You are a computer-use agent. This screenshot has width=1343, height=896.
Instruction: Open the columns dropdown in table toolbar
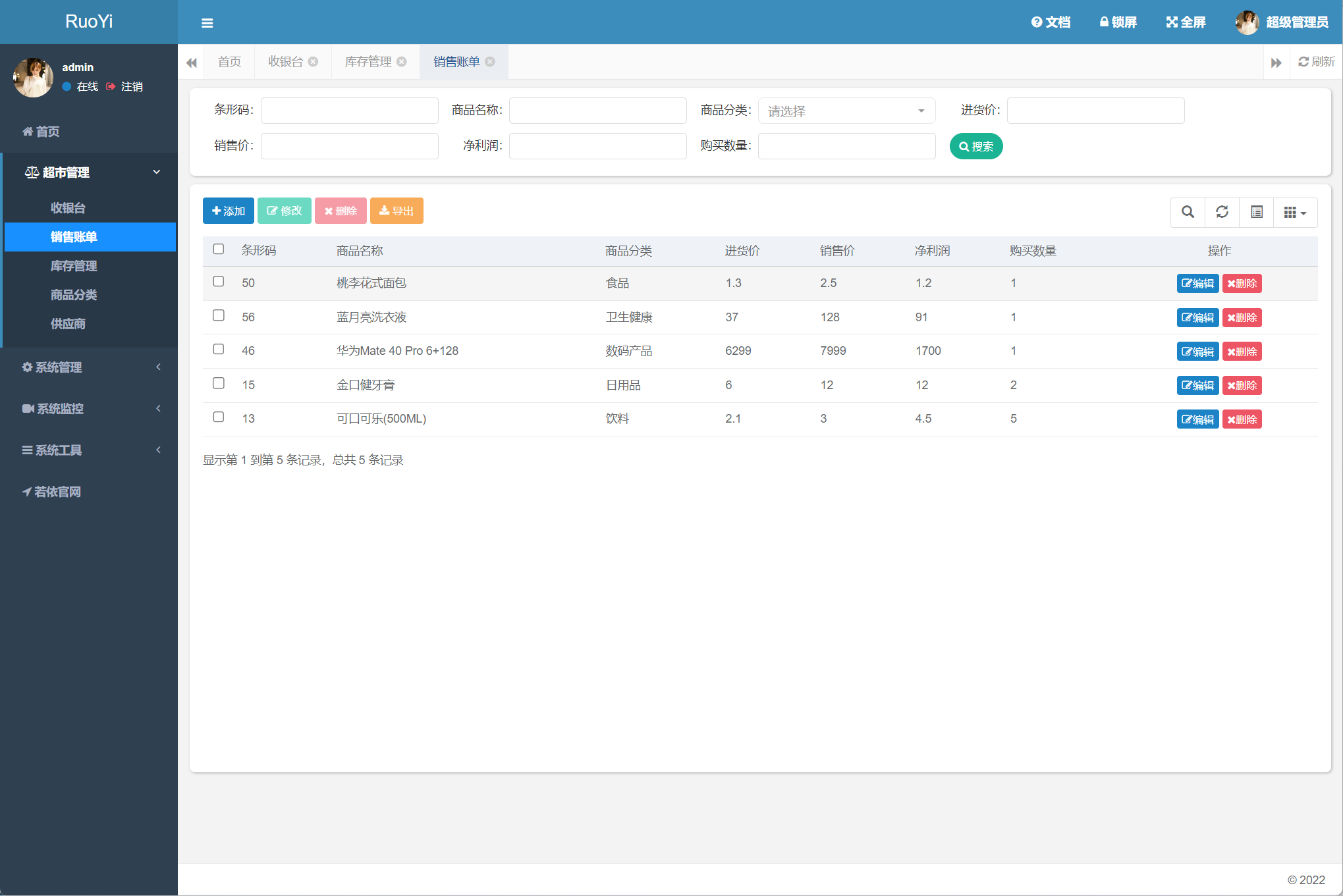point(1295,212)
